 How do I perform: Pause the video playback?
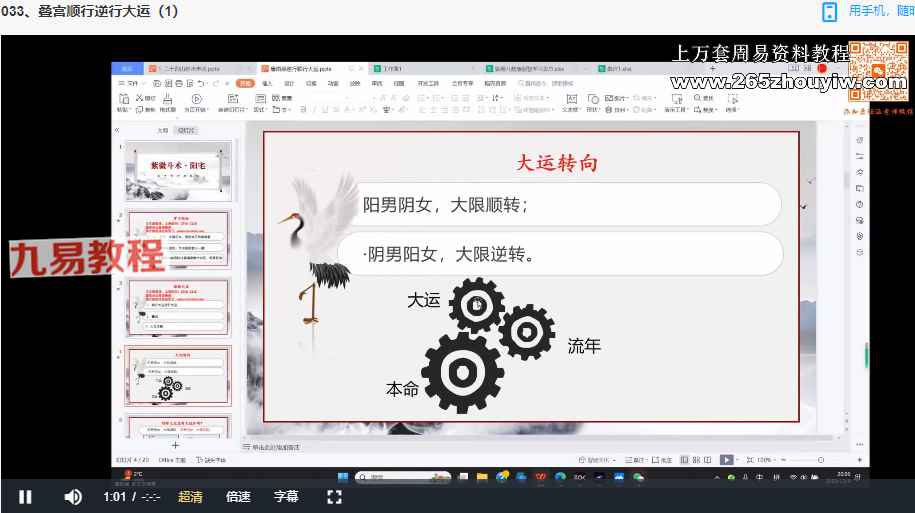(25, 497)
